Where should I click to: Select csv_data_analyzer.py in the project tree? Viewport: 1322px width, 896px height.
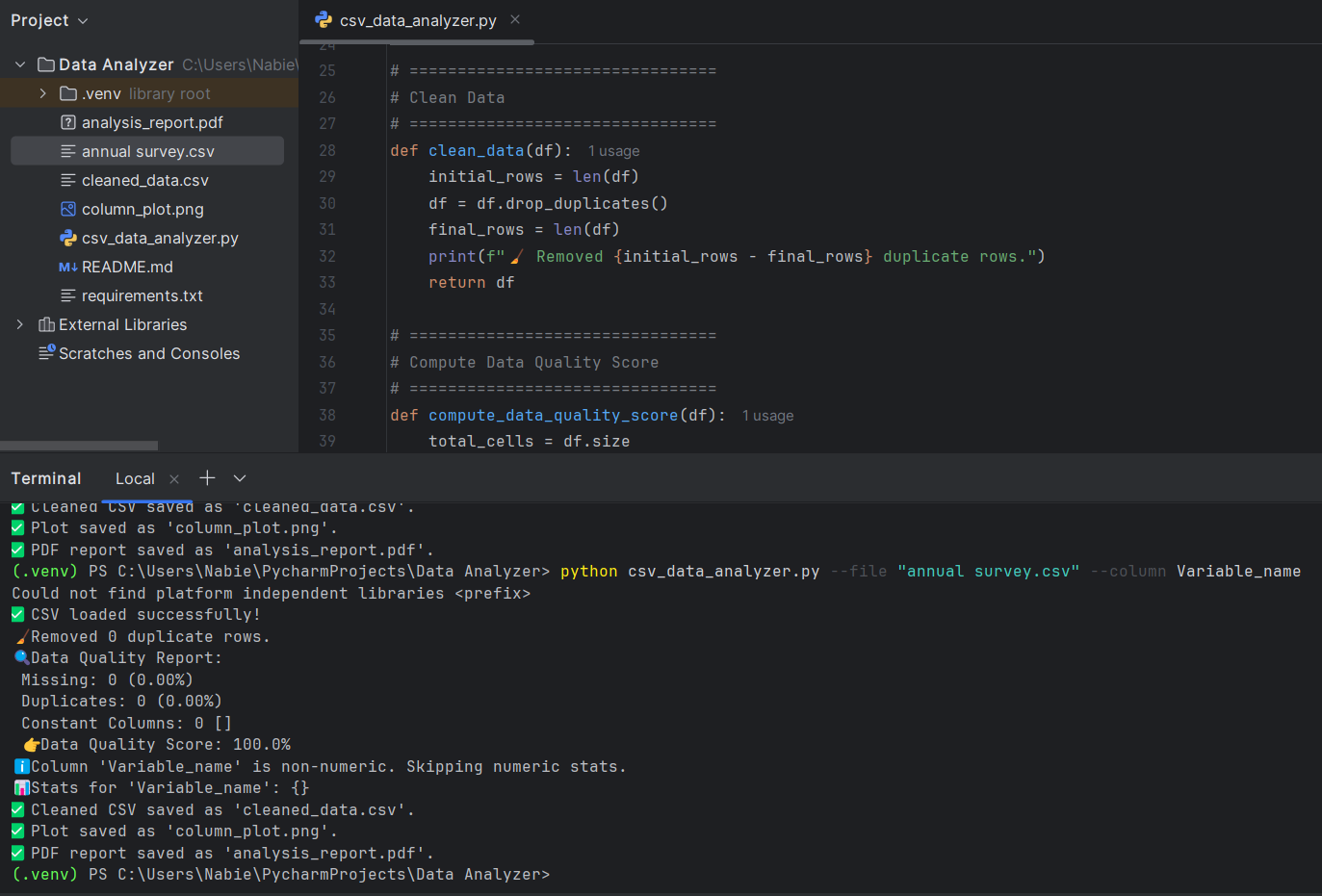(x=160, y=238)
